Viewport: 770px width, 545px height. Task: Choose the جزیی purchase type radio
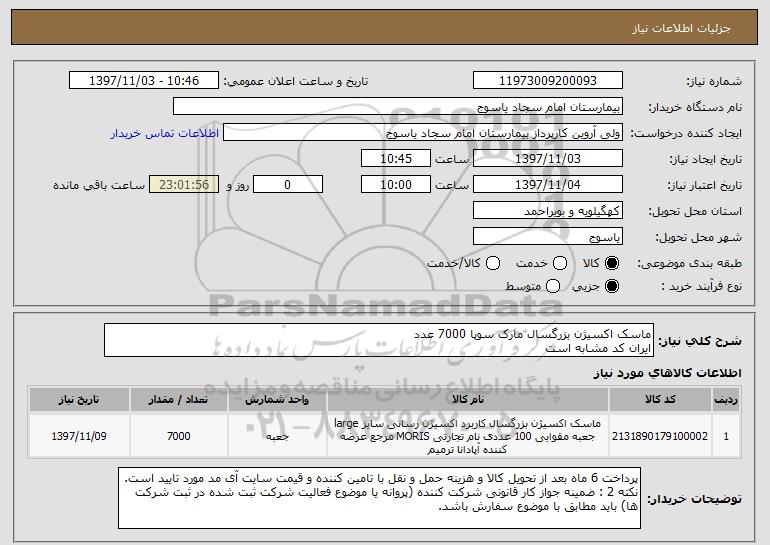coord(612,286)
